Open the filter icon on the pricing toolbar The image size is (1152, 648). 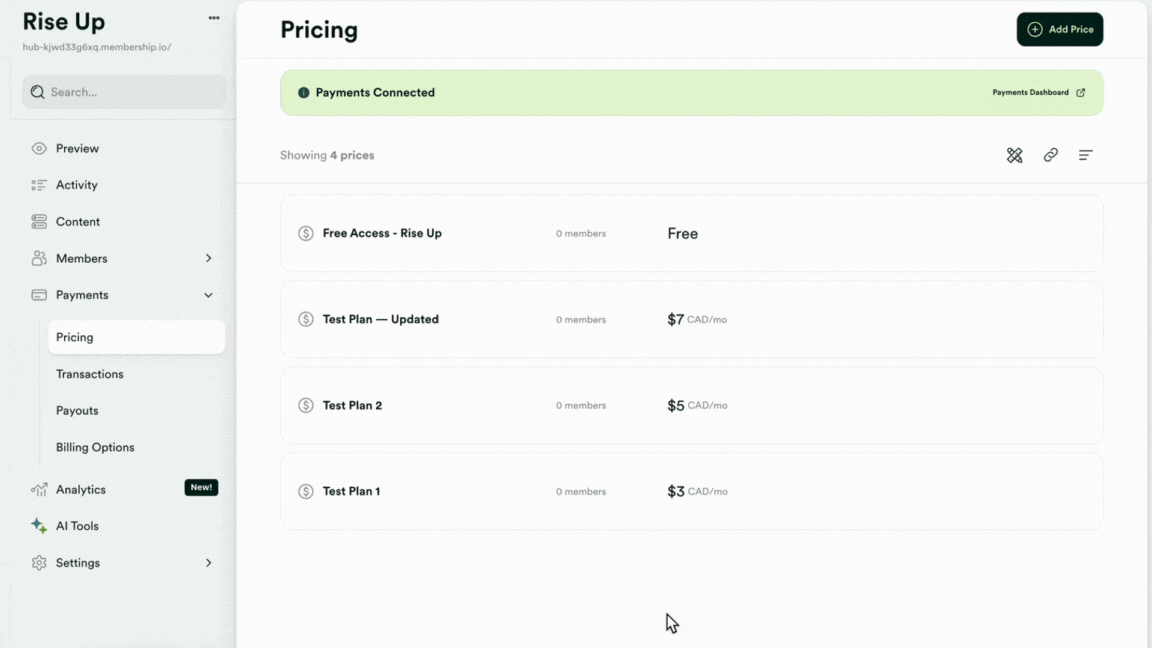(x=1085, y=155)
